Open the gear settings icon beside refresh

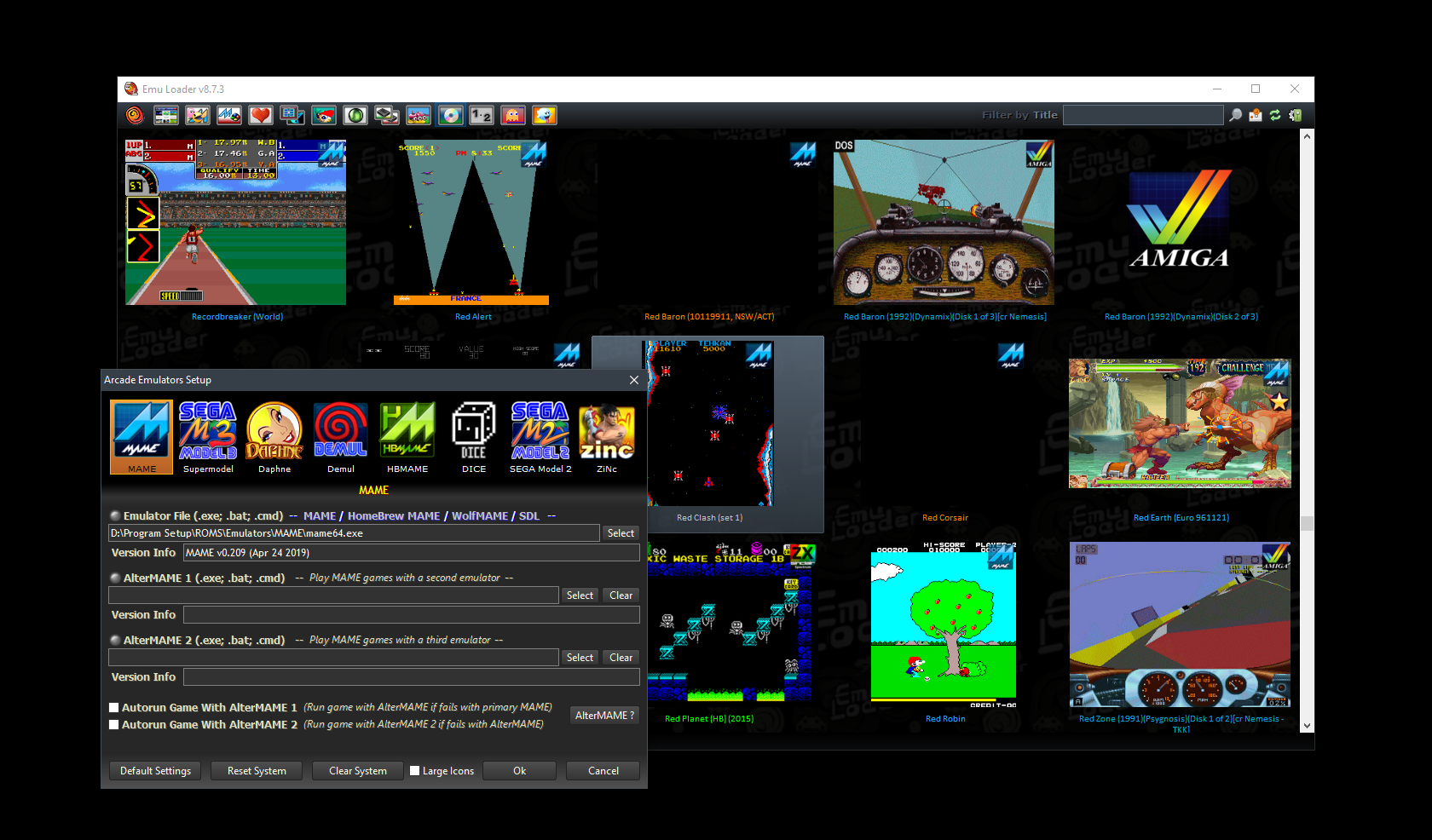click(x=1296, y=115)
